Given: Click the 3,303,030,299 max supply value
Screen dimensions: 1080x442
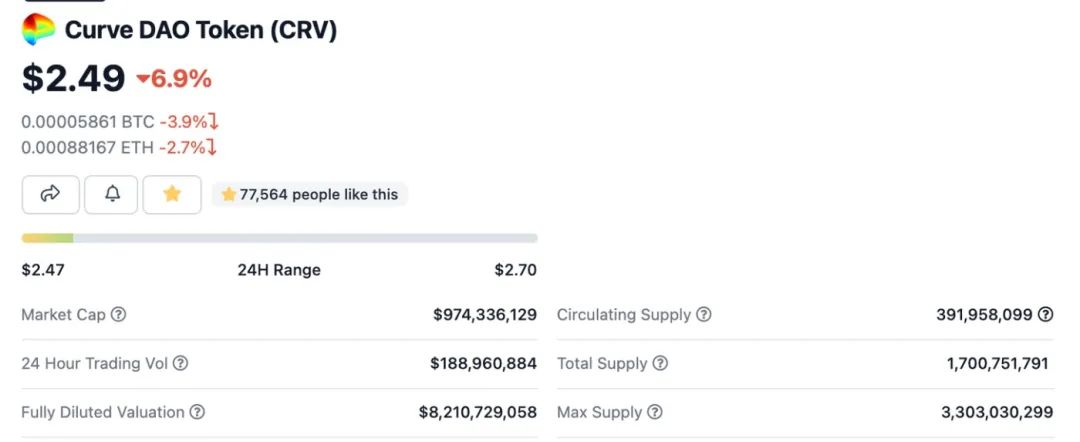Looking at the screenshot, I should click(x=997, y=412).
